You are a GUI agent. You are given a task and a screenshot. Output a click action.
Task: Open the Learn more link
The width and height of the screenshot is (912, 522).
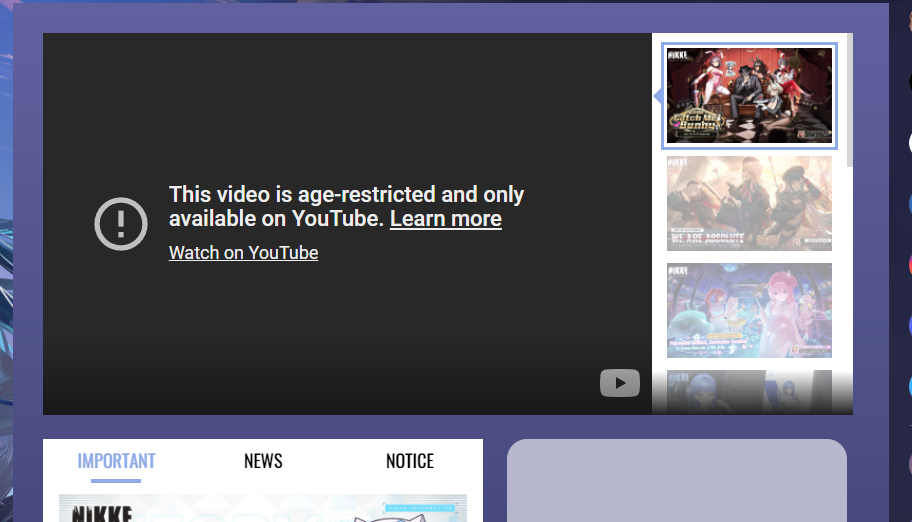446,219
